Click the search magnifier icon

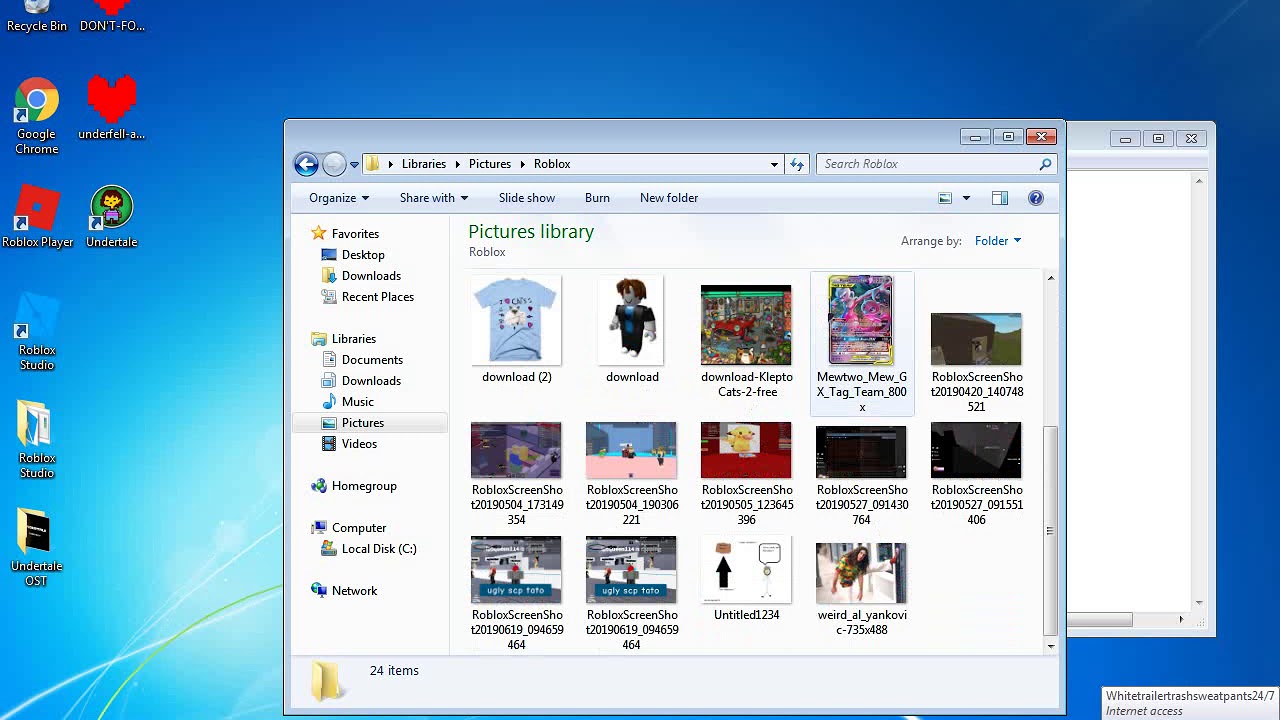coord(1045,164)
